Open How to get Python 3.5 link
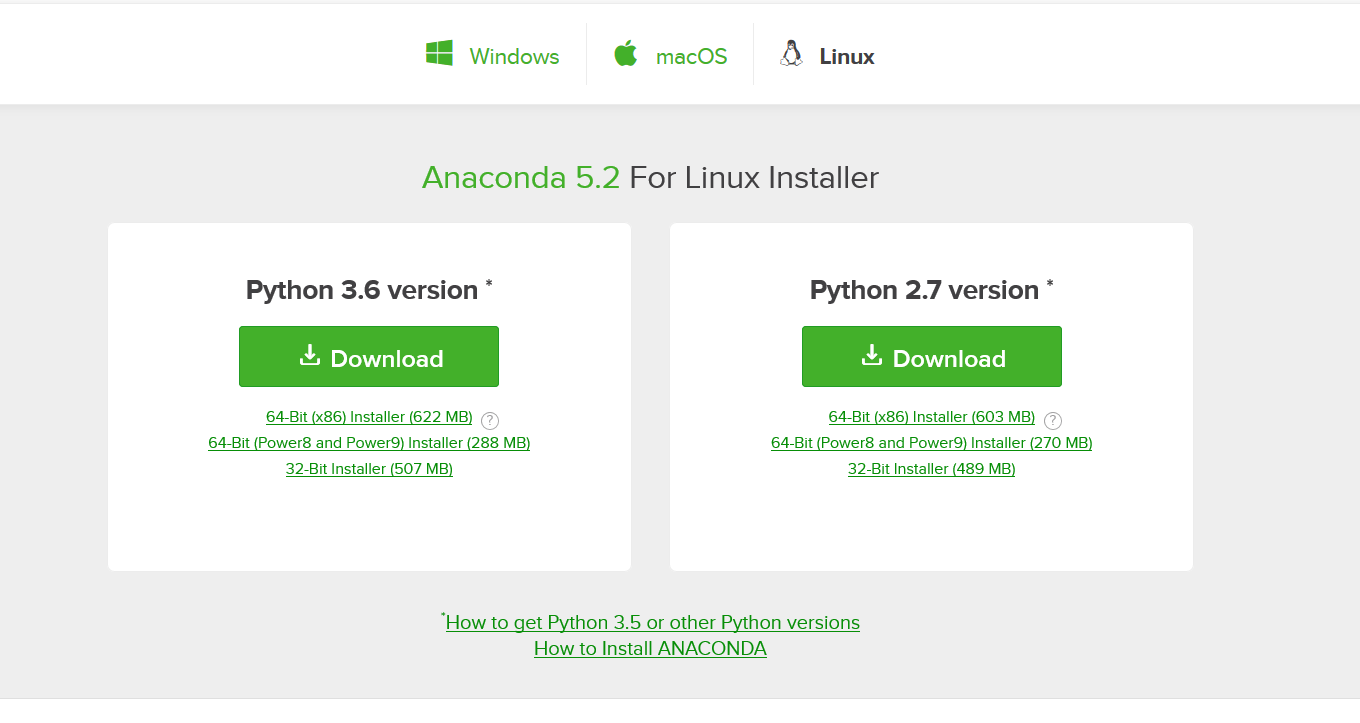 coord(652,623)
